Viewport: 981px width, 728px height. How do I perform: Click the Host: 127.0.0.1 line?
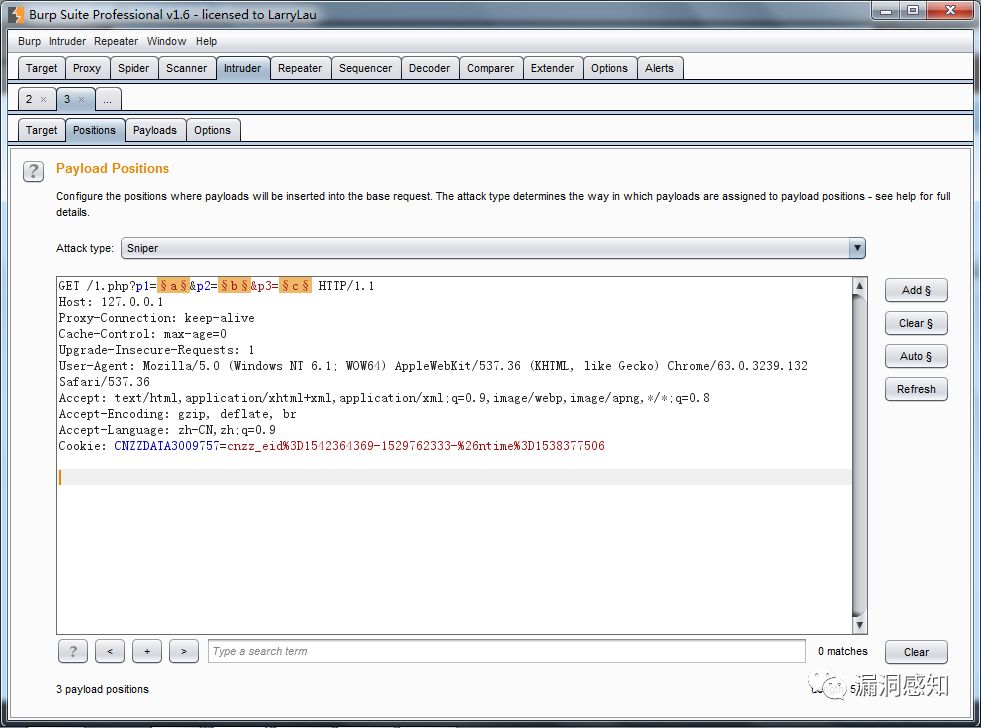coord(111,302)
